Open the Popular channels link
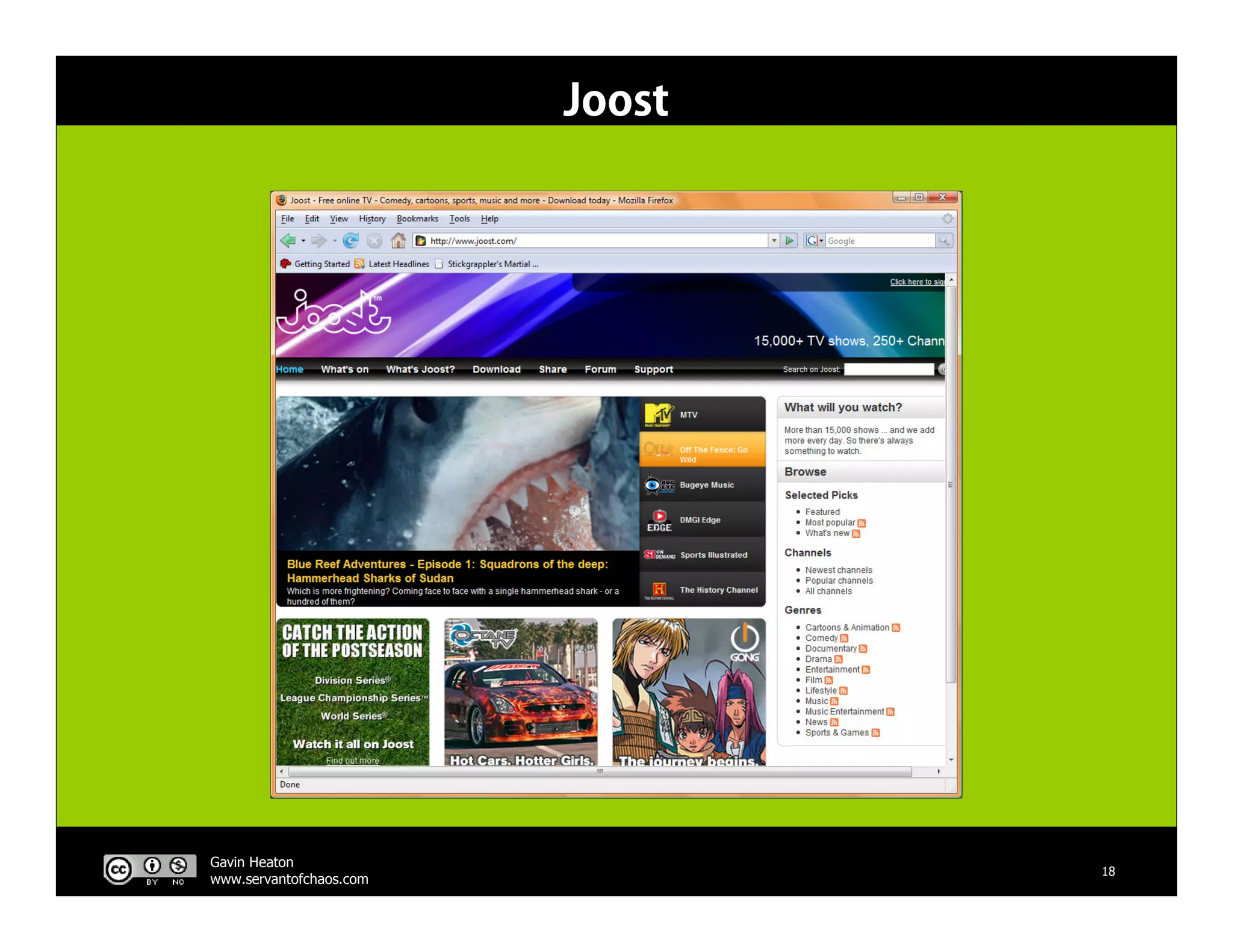The image size is (1233, 952). click(x=839, y=581)
